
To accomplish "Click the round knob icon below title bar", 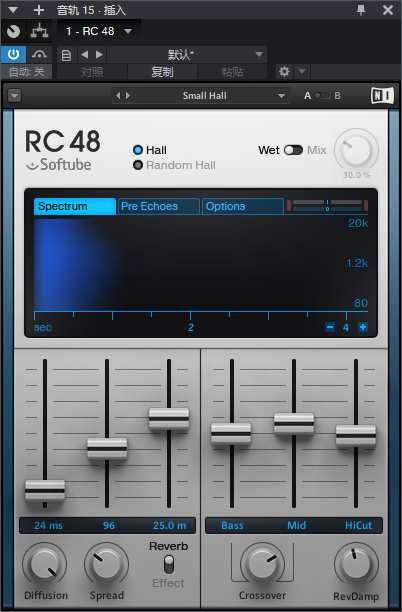I will 13,31.
